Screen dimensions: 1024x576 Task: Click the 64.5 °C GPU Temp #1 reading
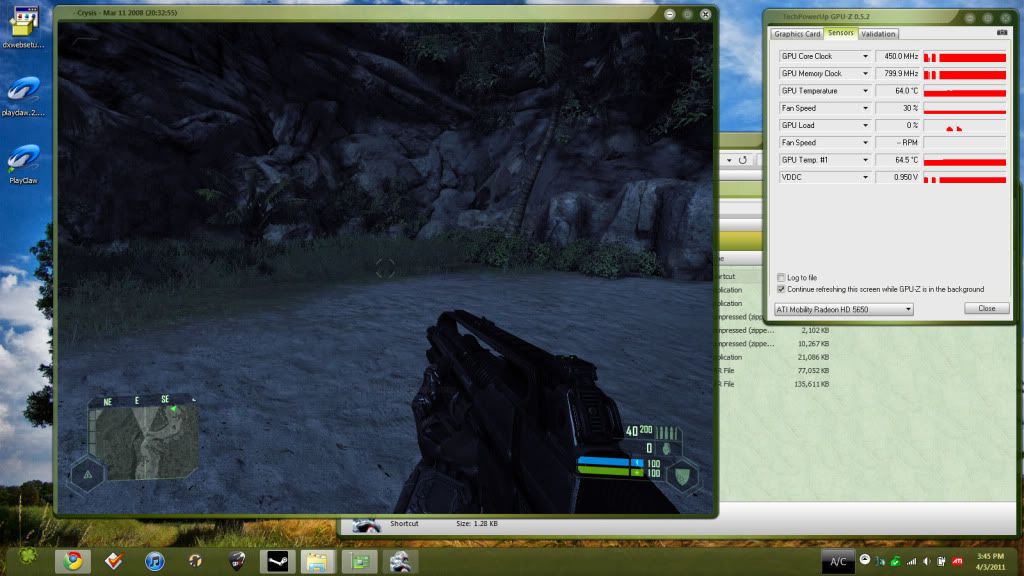click(x=897, y=160)
